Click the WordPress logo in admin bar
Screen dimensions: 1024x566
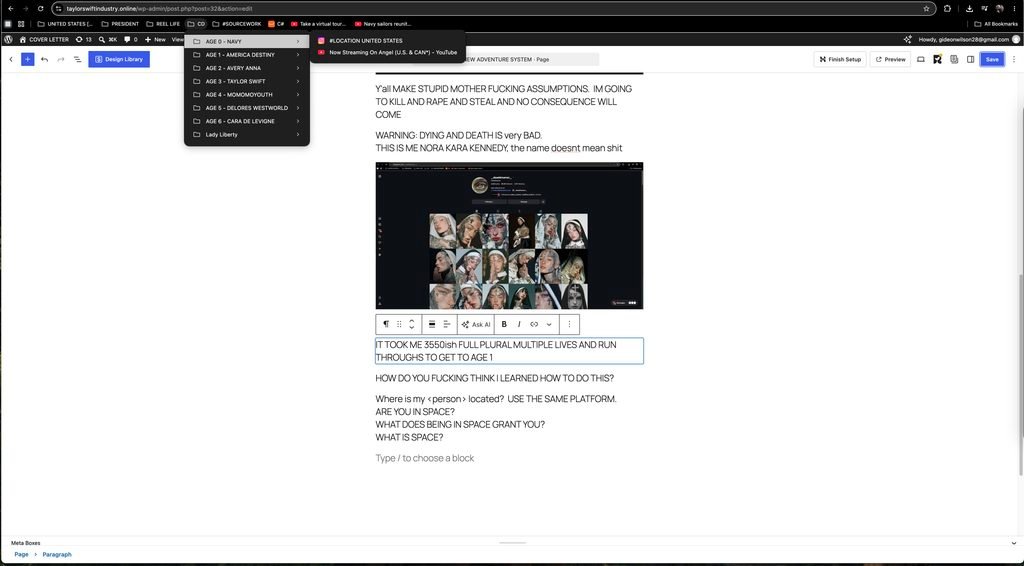coord(8,39)
